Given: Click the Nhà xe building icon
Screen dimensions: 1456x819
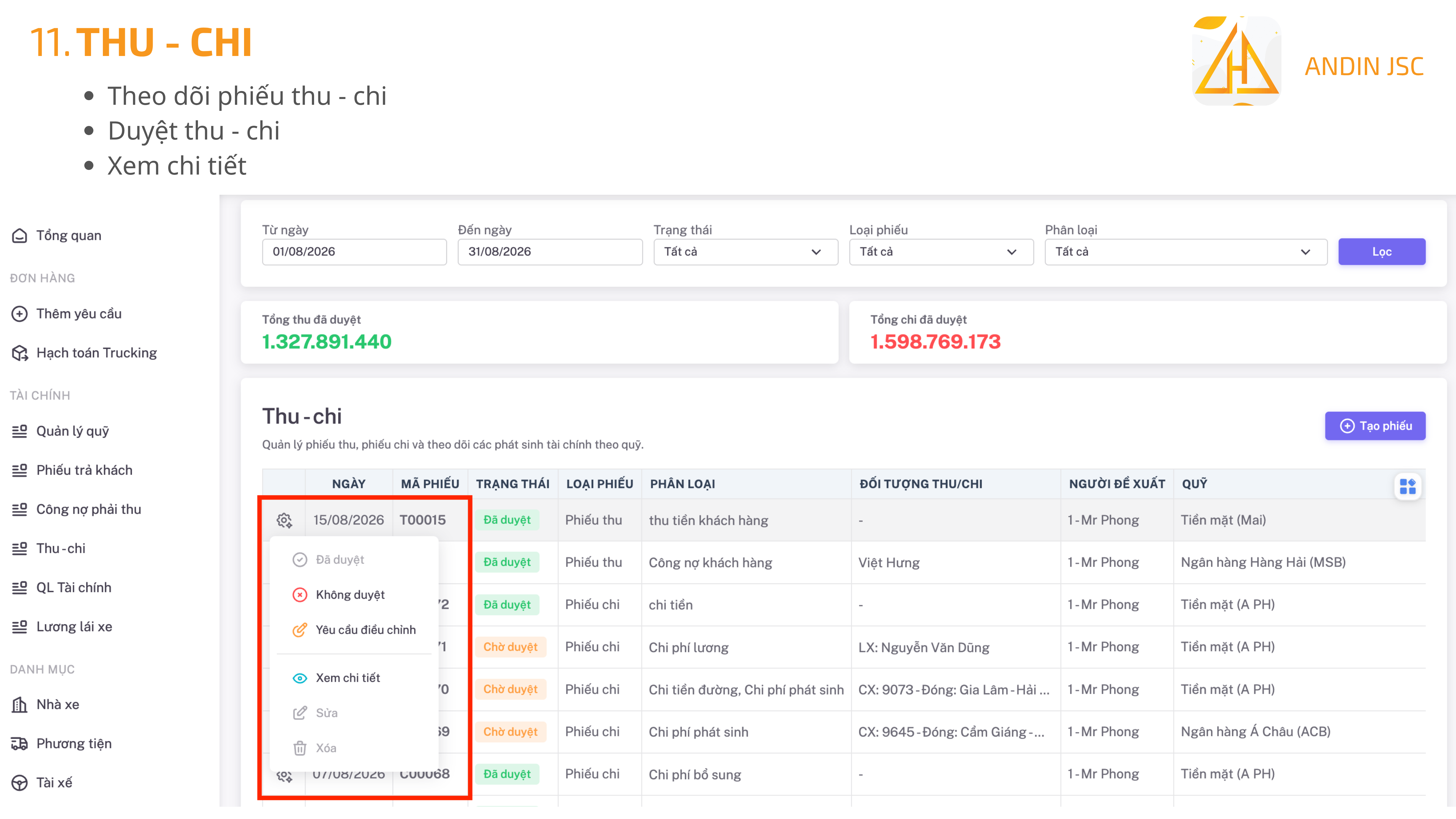Looking at the screenshot, I should click(x=20, y=705).
